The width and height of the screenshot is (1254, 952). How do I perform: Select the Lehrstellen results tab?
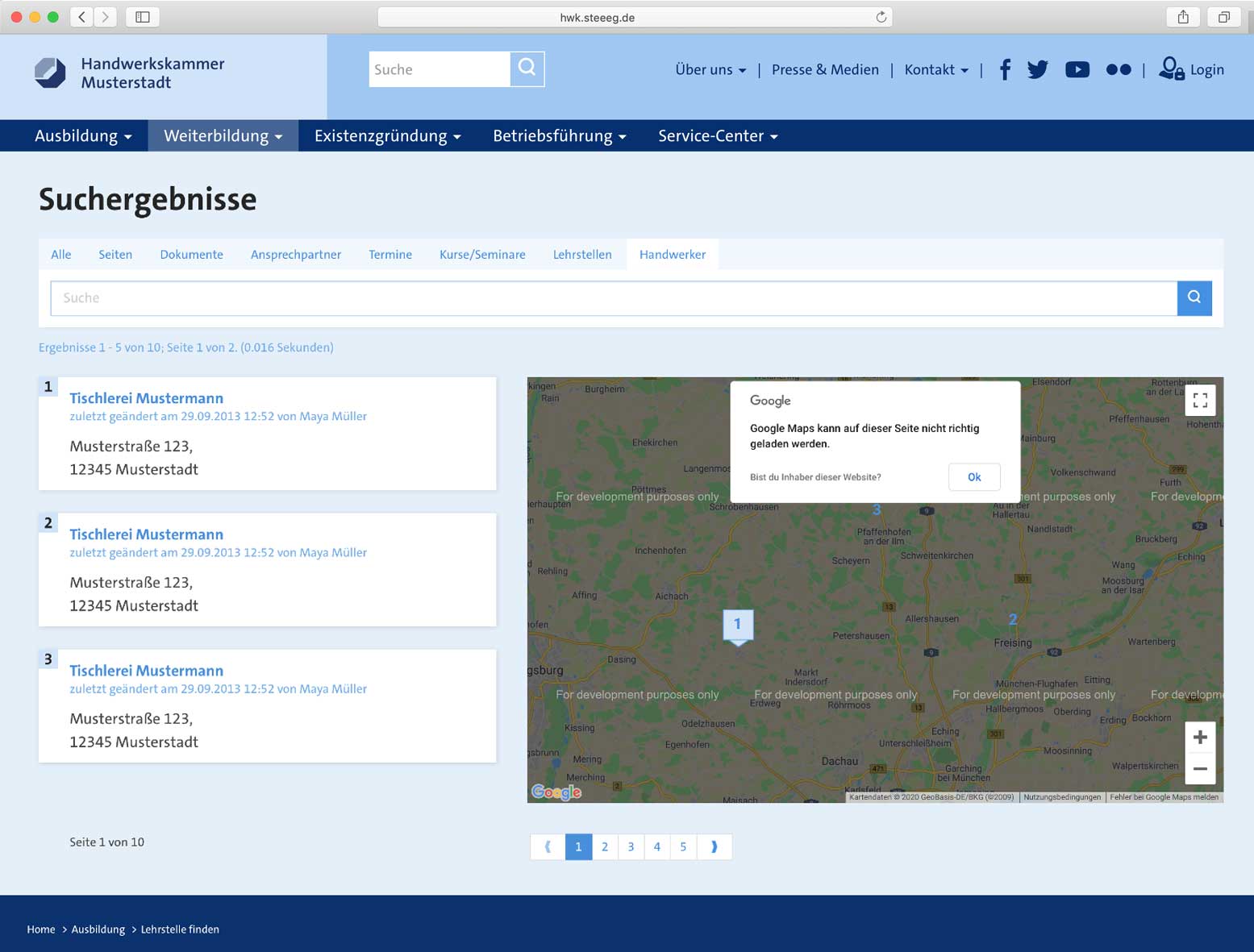[582, 255]
